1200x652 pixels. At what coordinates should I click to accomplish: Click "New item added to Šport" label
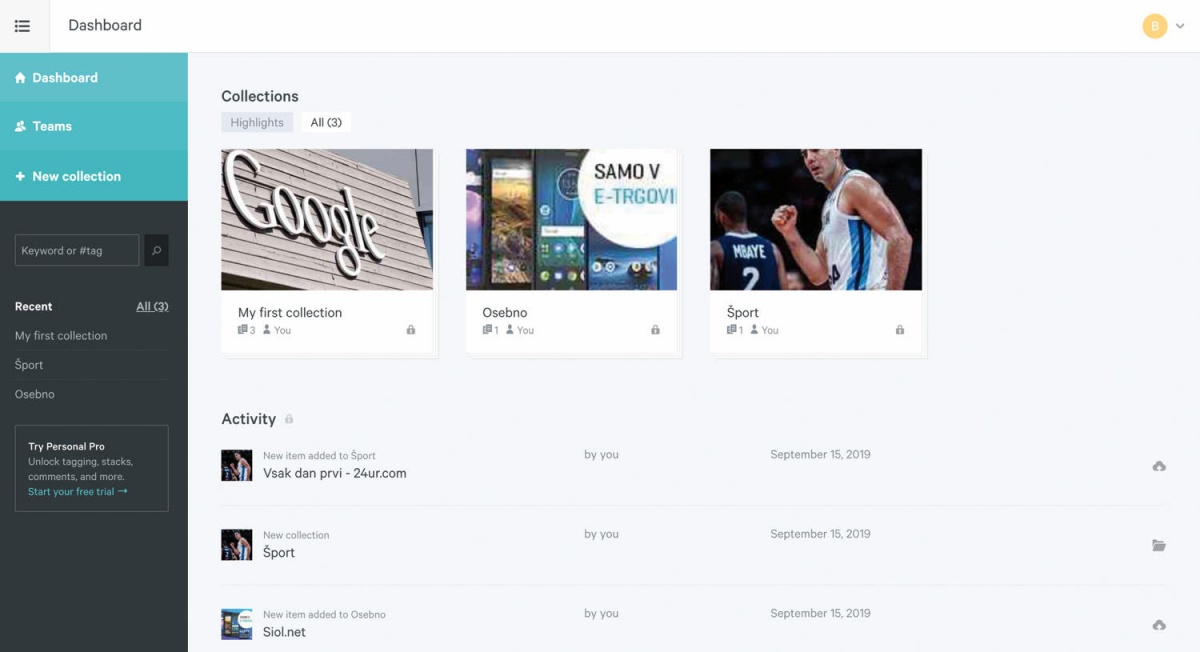(x=319, y=456)
